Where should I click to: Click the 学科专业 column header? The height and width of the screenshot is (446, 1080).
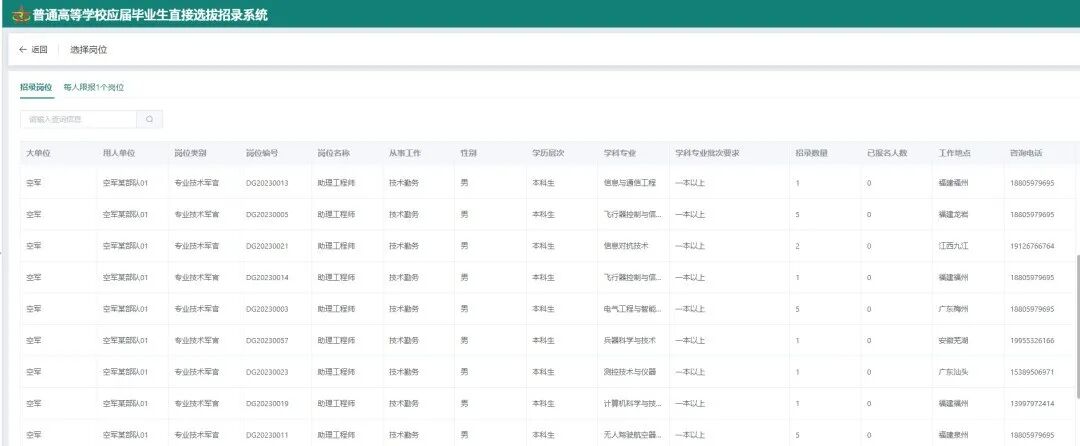620,153
